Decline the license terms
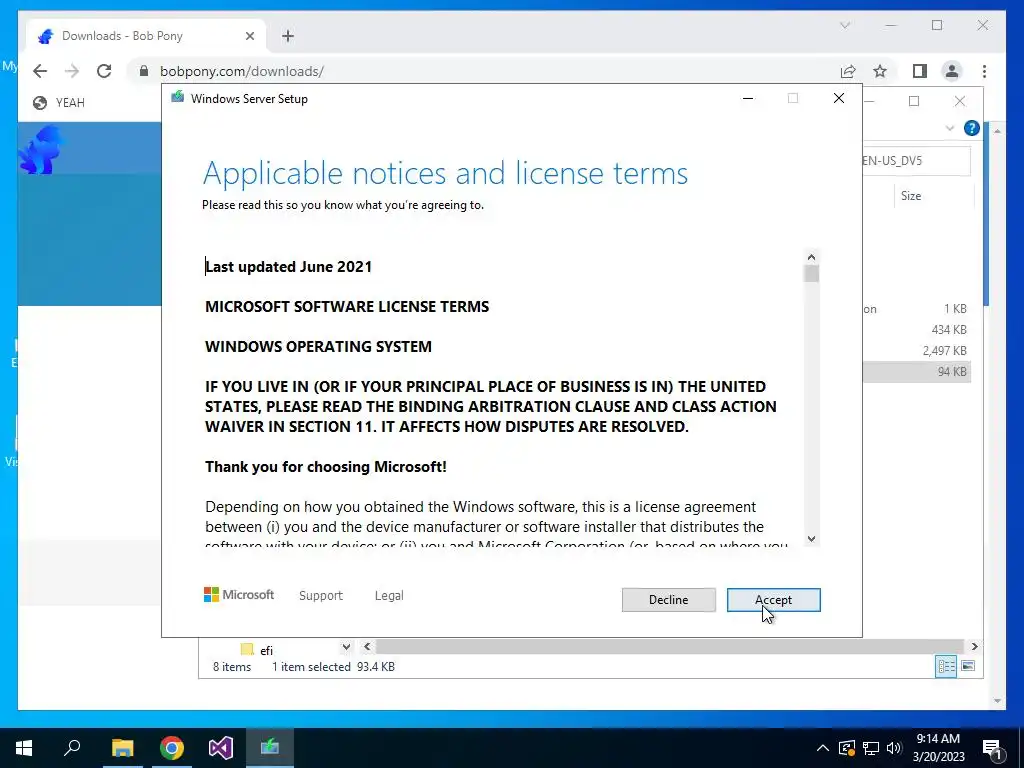Image resolution: width=1024 pixels, height=768 pixels. pos(668,600)
